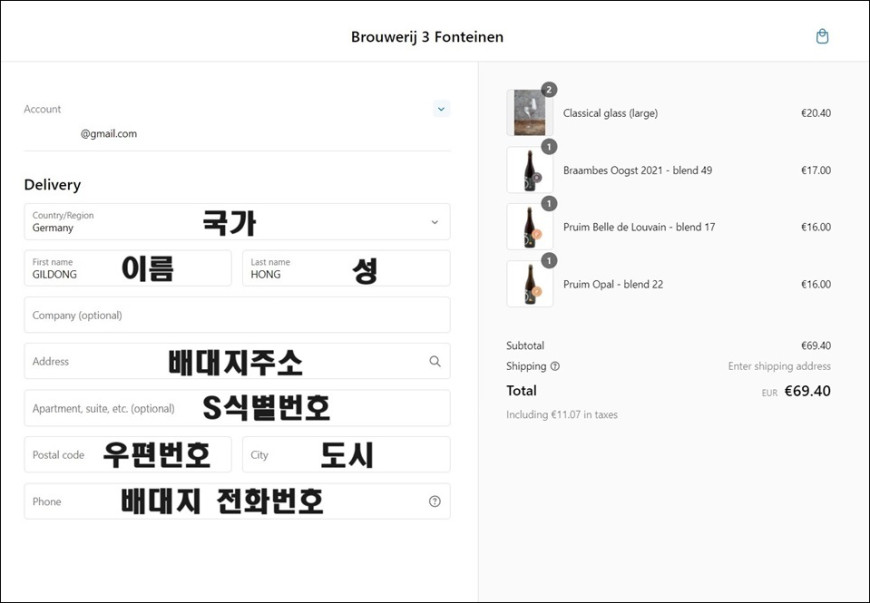The height and width of the screenshot is (603, 870).
Task: Select the Apartment, suite, etc. field
Action: [237, 408]
